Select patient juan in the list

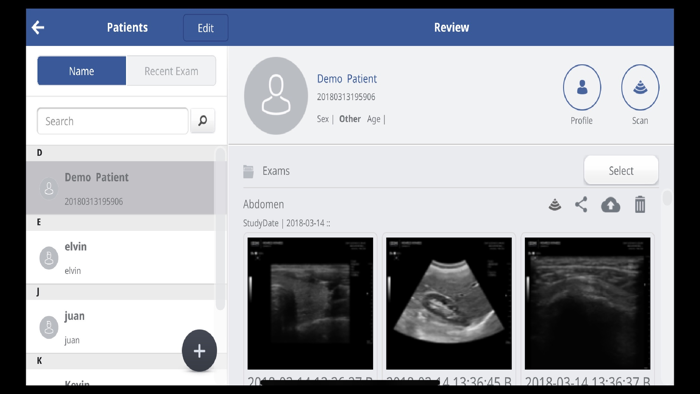point(120,326)
